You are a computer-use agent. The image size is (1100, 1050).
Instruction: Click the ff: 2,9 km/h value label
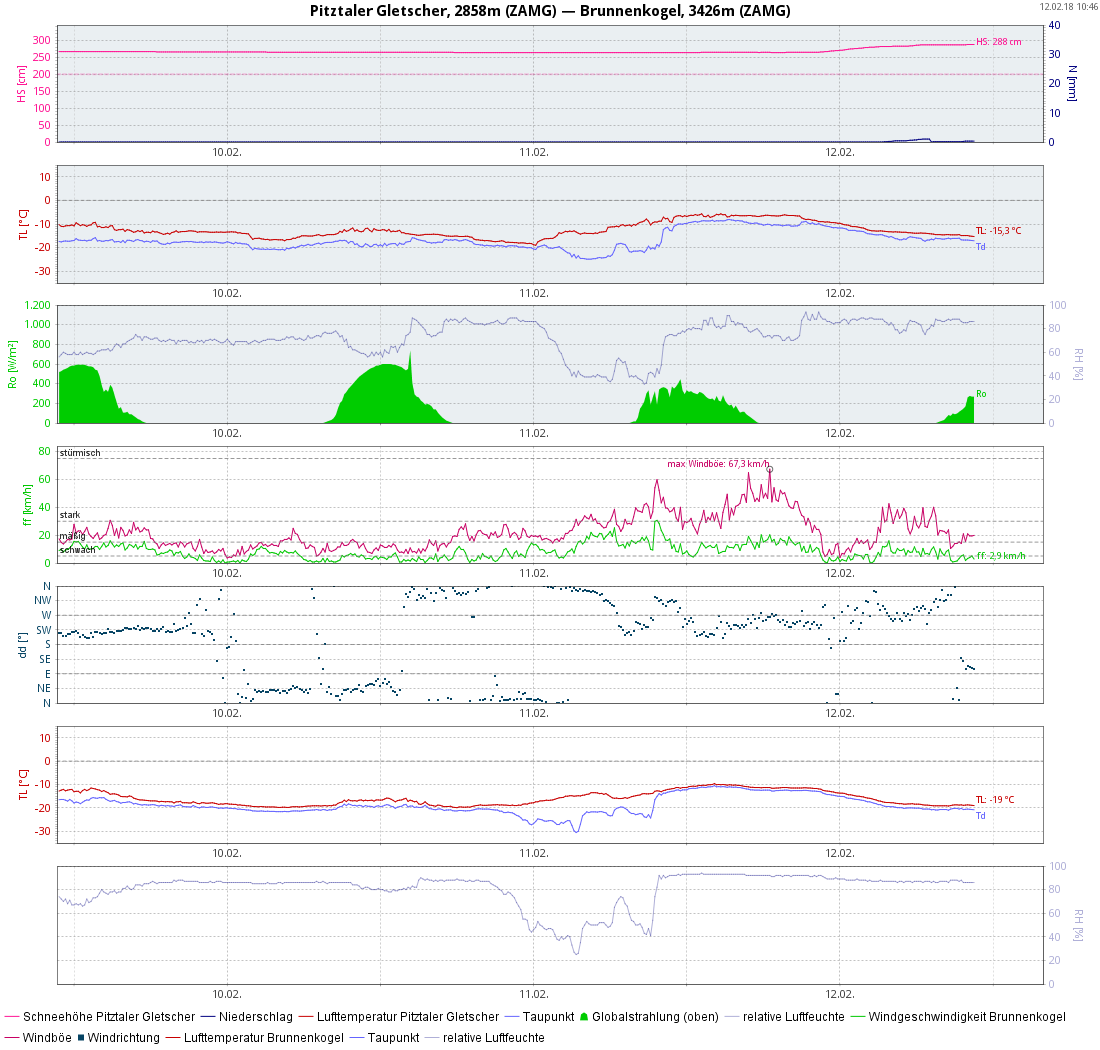click(1001, 556)
